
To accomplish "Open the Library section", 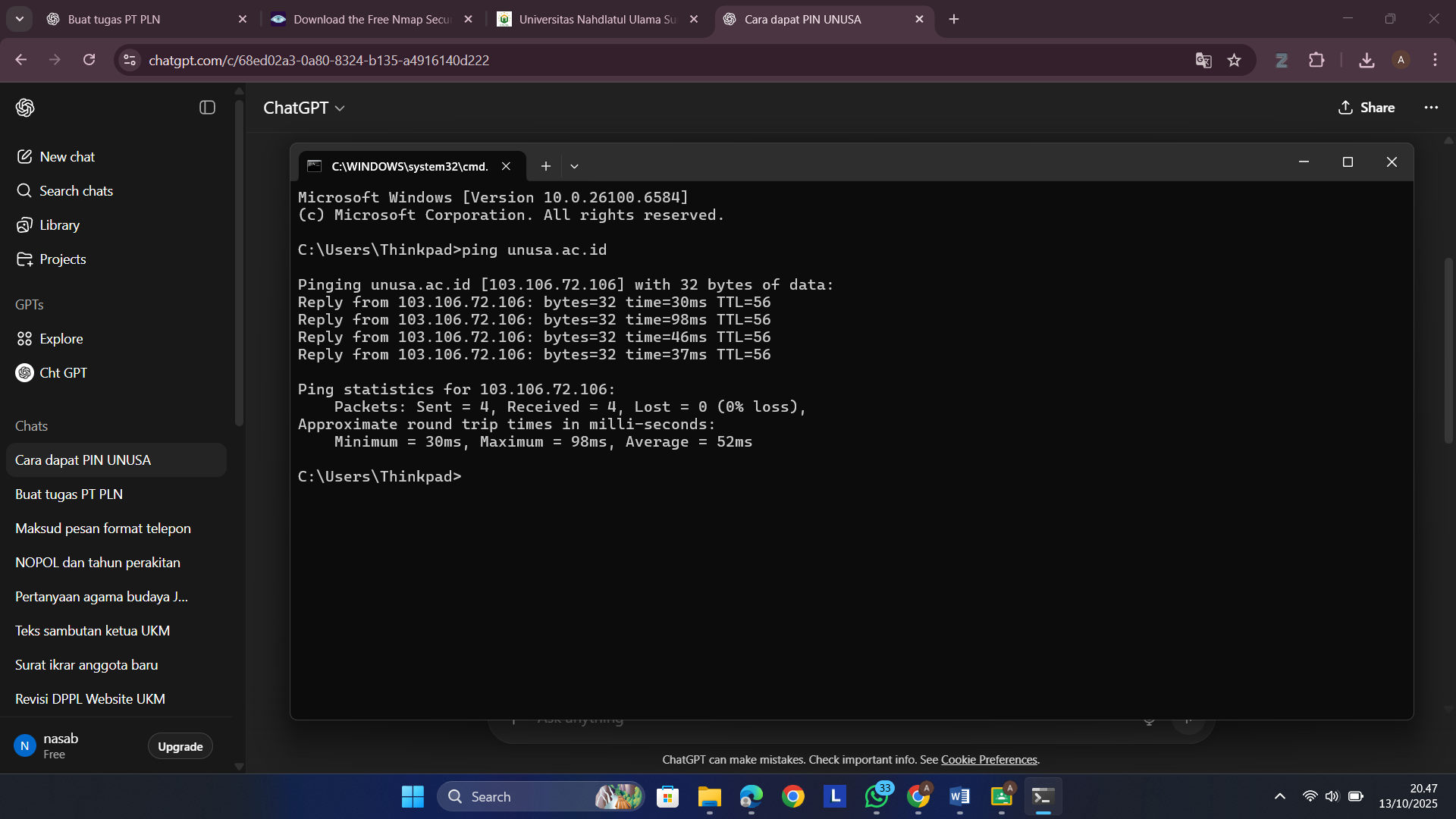I will 59,225.
